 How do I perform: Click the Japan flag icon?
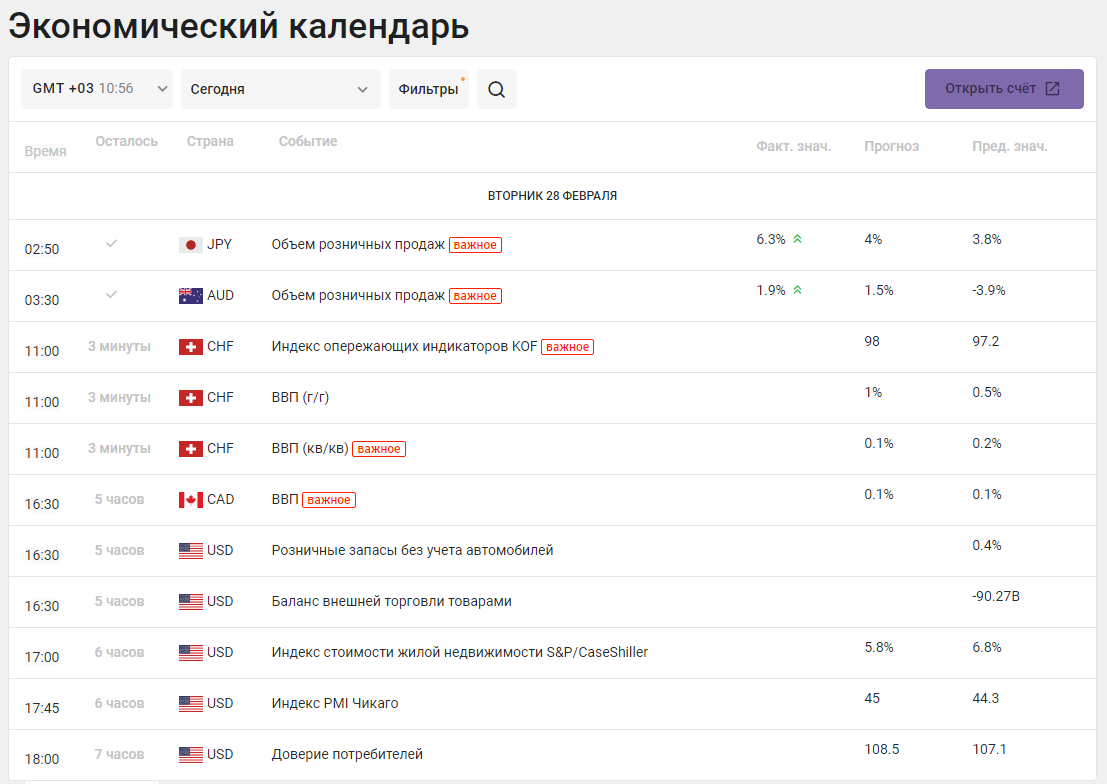[191, 245]
